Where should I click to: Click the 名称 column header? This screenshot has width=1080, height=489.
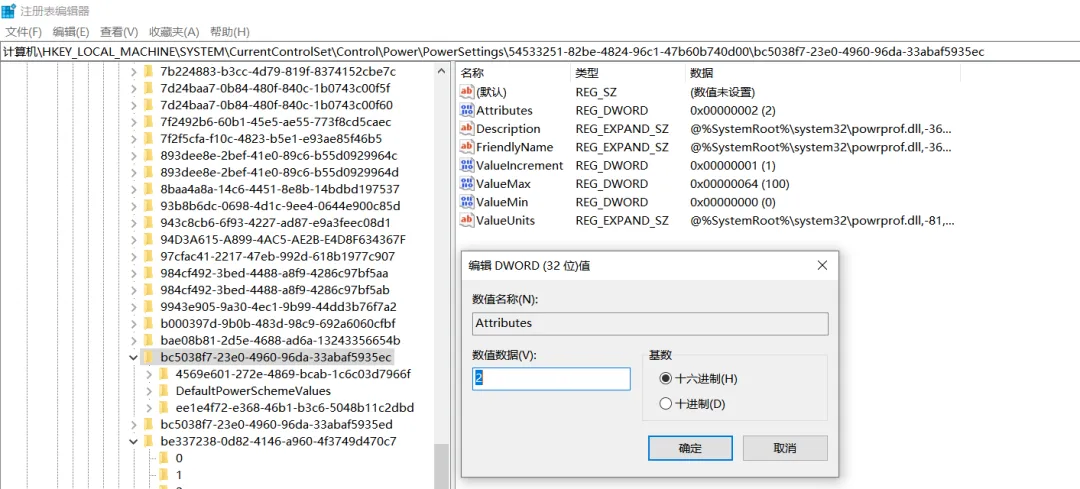click(512, 73)
